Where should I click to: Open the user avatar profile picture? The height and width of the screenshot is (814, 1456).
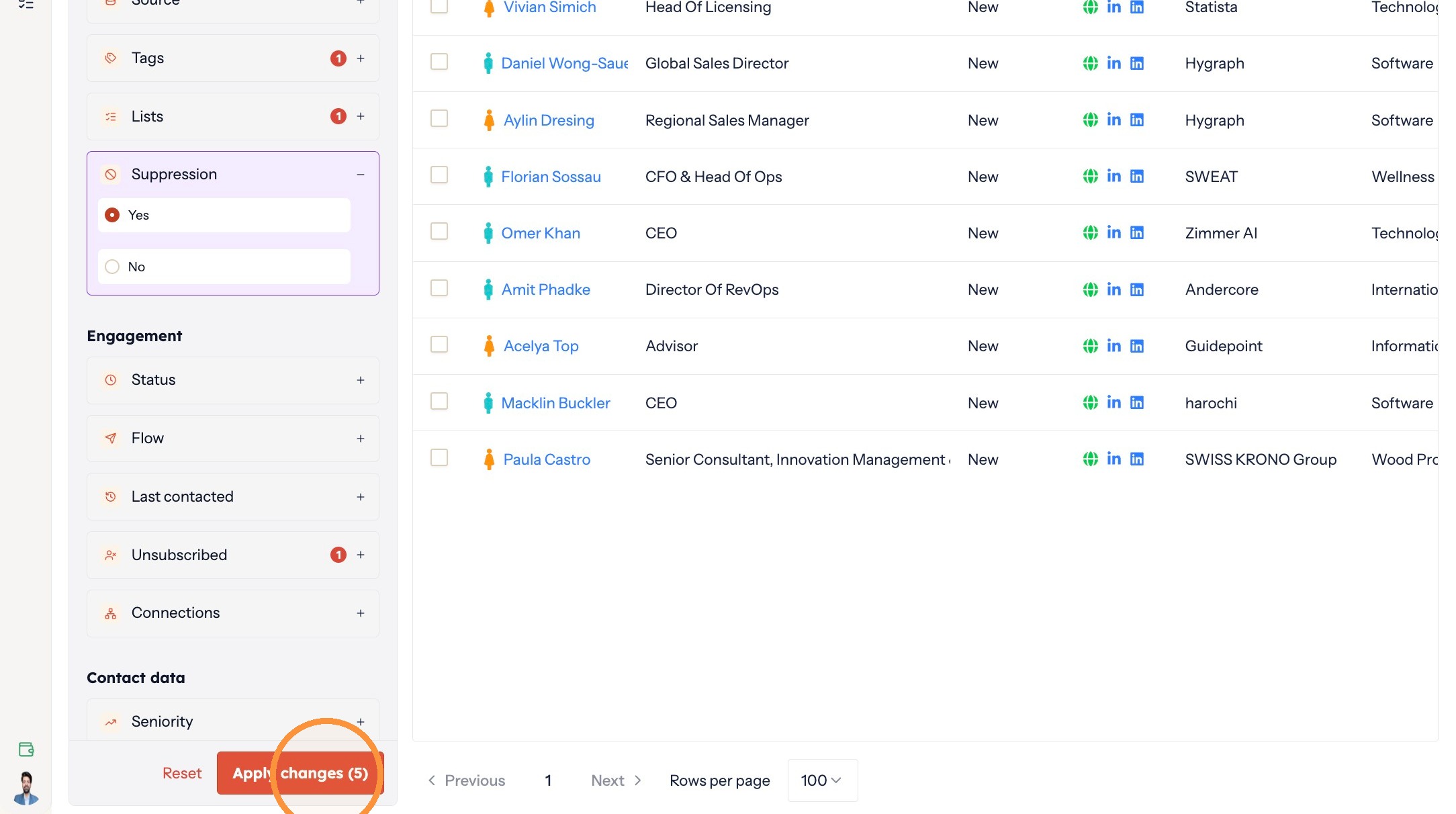point(26,788)
